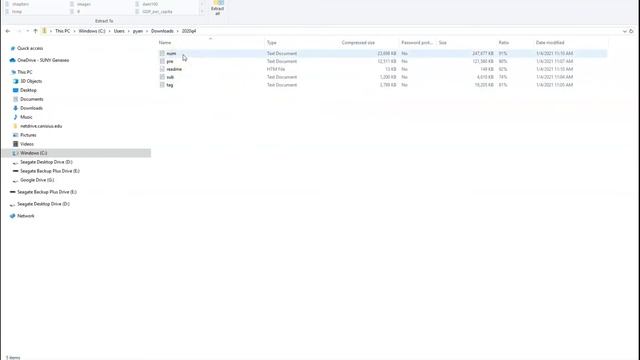The image size is (640, 360).
Task: Choose GDP_per_capita destination in Extract To
Action: 157,11
